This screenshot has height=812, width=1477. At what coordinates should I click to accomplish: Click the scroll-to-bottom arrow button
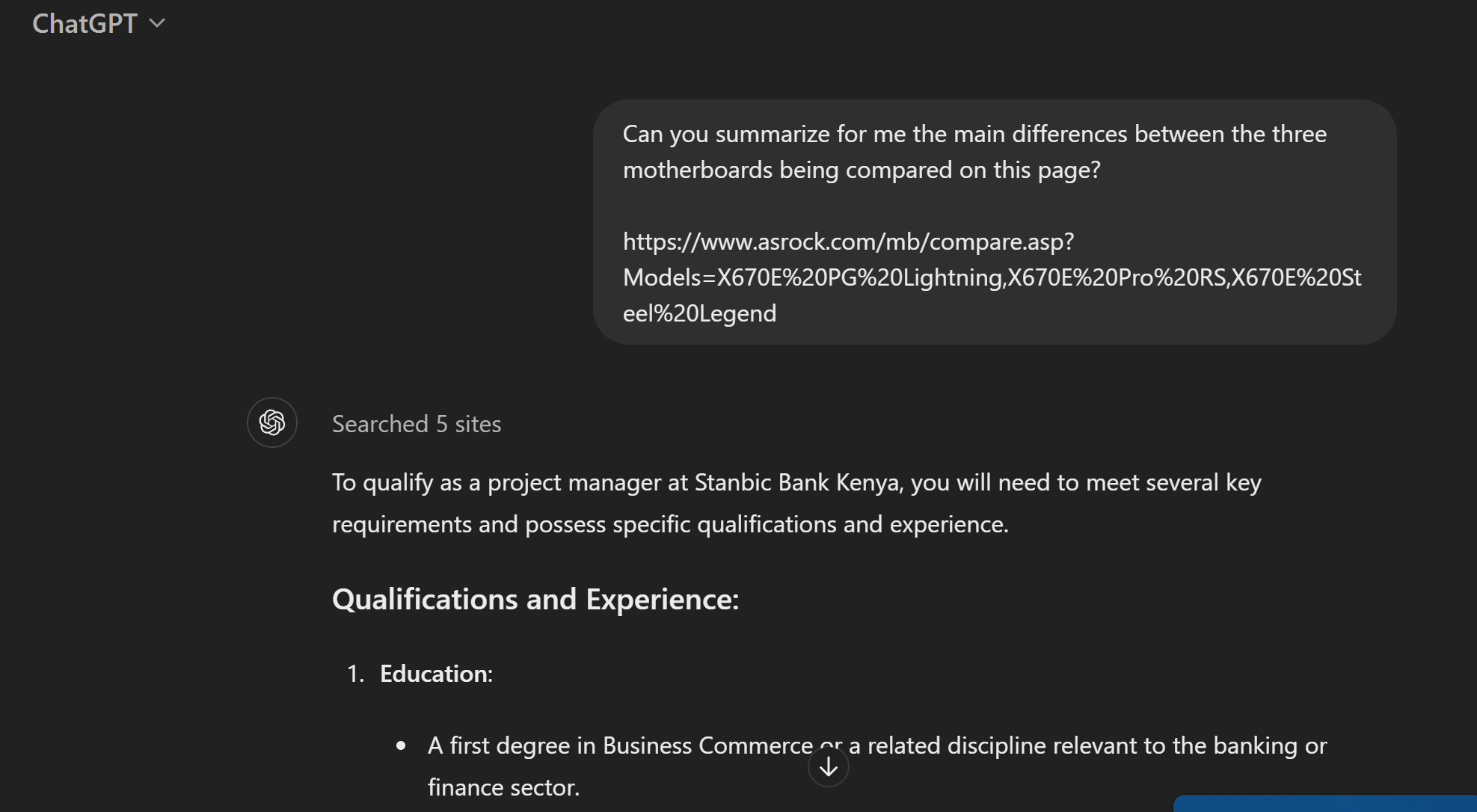click(828, 766)
